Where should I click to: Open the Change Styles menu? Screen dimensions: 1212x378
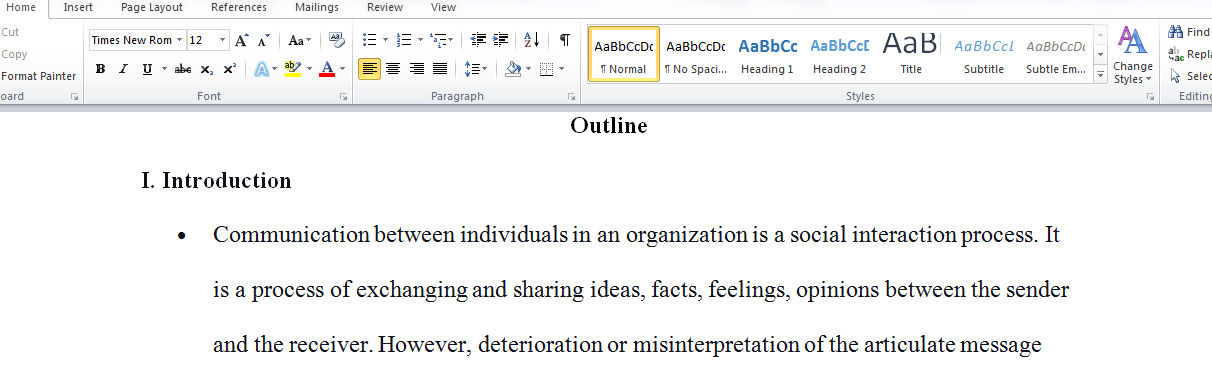pyautogui.click(x=1132, y=55)
